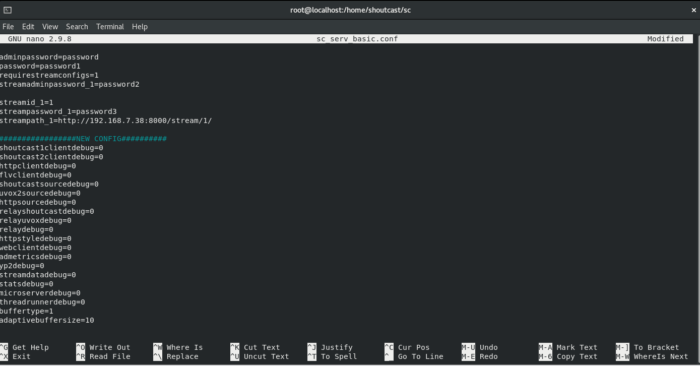This screenshot has height=366, width=700.
Task: Click the shoutcast2clientdebug=0 line
Action: (x=51, y=157)
